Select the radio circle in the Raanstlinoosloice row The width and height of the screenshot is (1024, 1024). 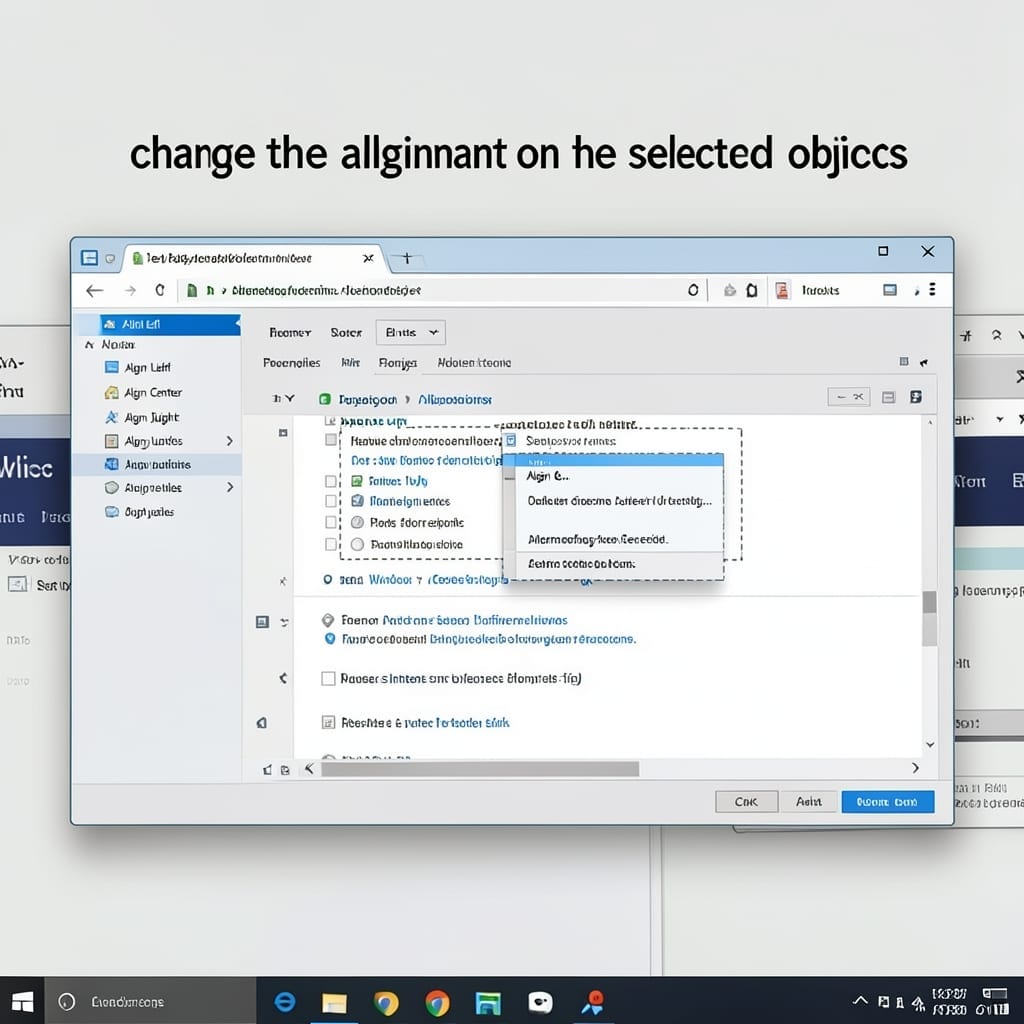click(x=357, y=544)
